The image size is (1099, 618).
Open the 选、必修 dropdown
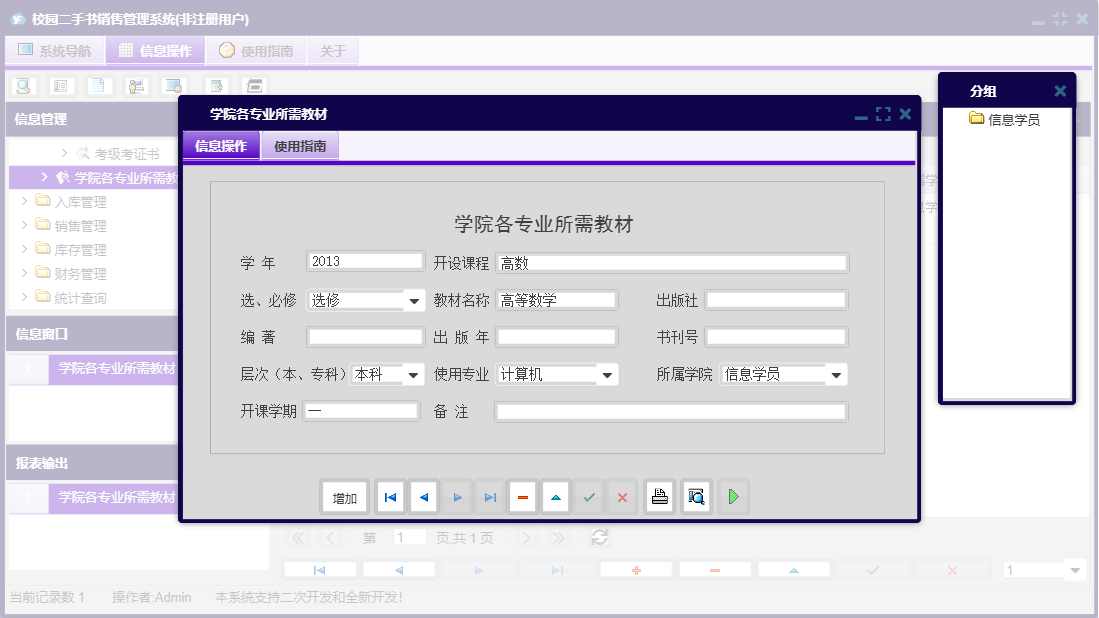pyautogui.click(x=413, y=299)
